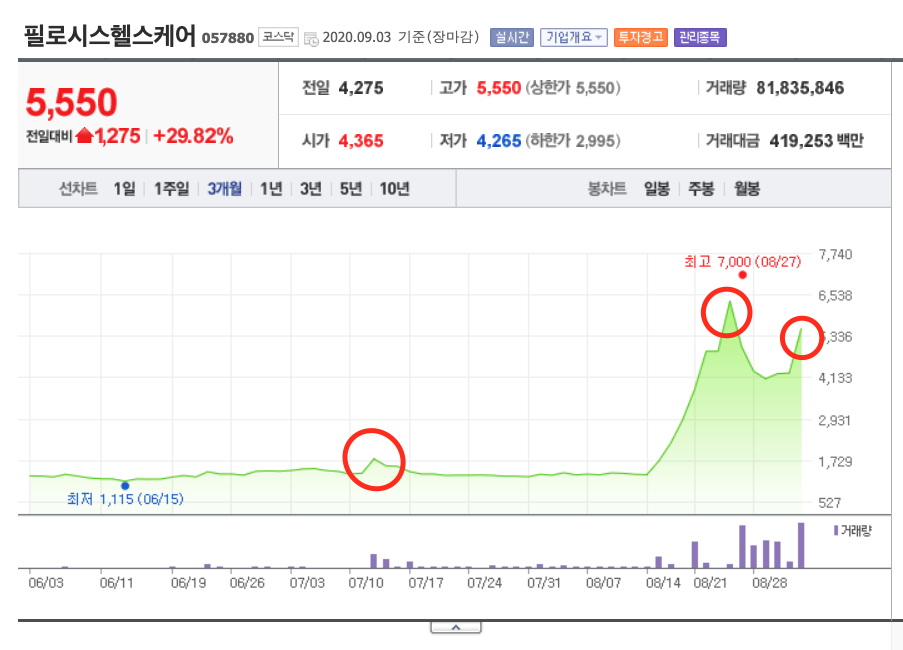The height and width of the screenshot is (650, 903).
Task: Click the stock code 057880
Action: (x=227, y=38)
